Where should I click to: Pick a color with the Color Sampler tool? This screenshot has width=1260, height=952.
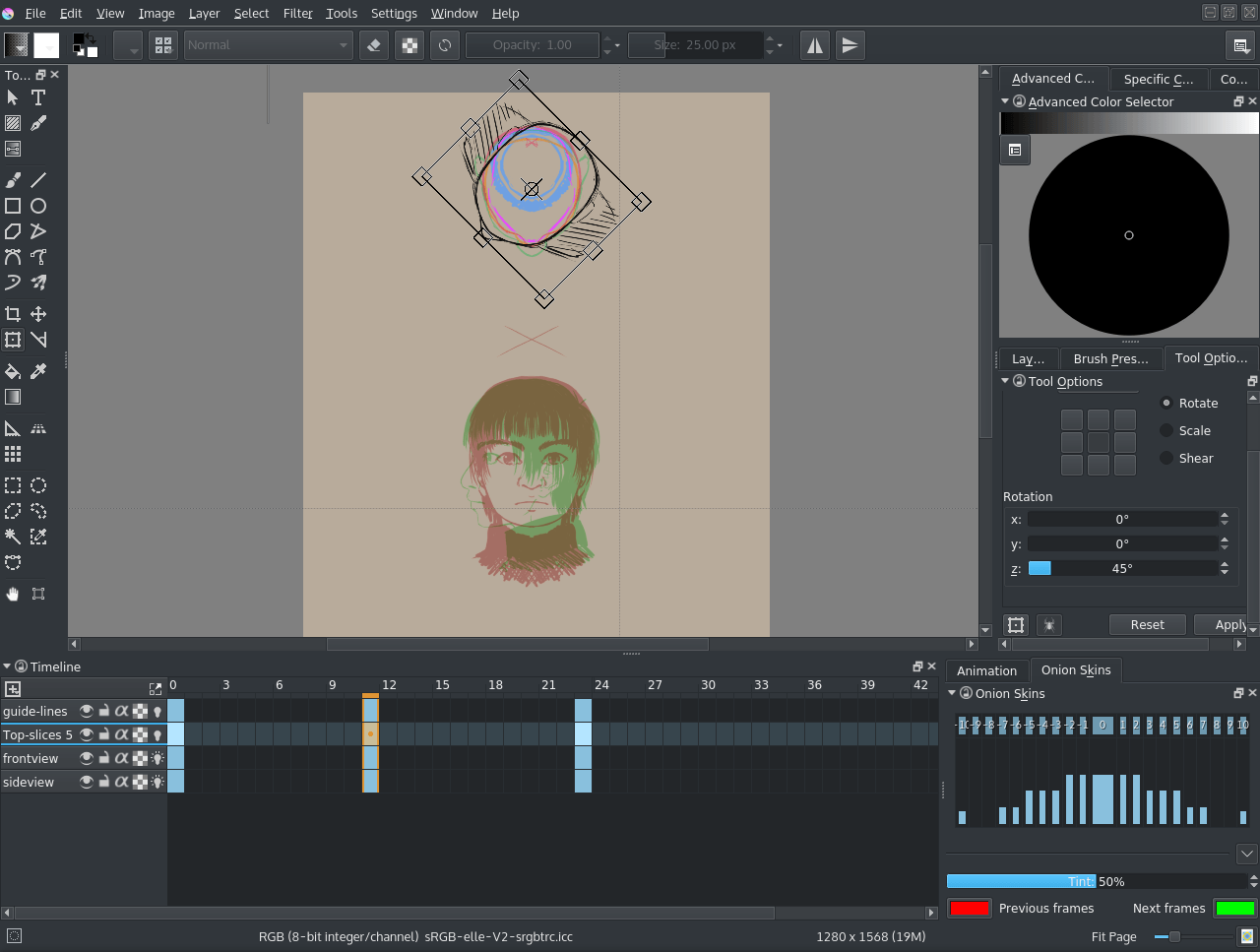(x=37, y=371)
